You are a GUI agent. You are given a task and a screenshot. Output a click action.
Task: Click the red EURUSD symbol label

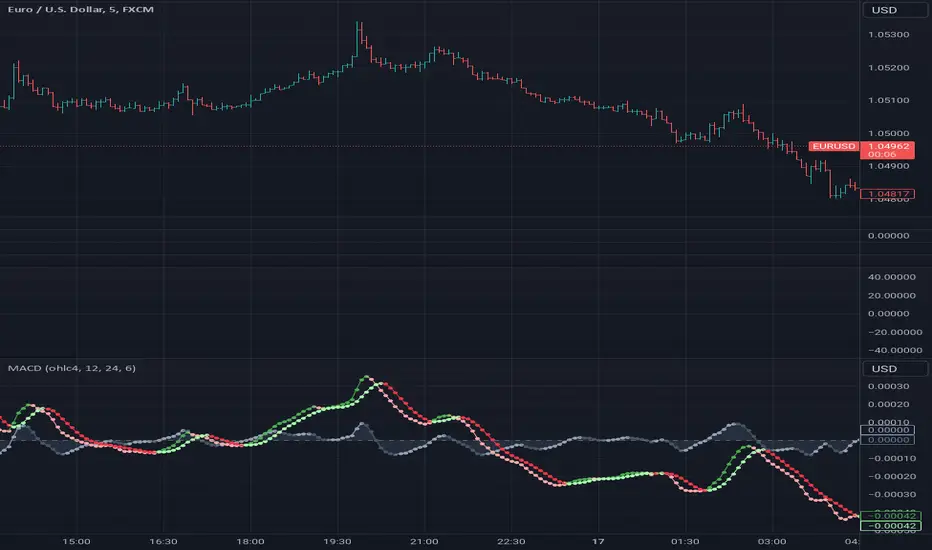pos(834,147)
